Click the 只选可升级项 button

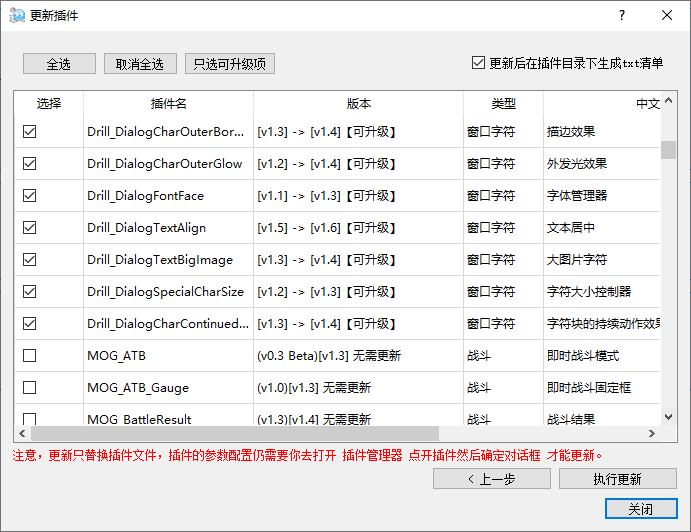tap(229, 64)
